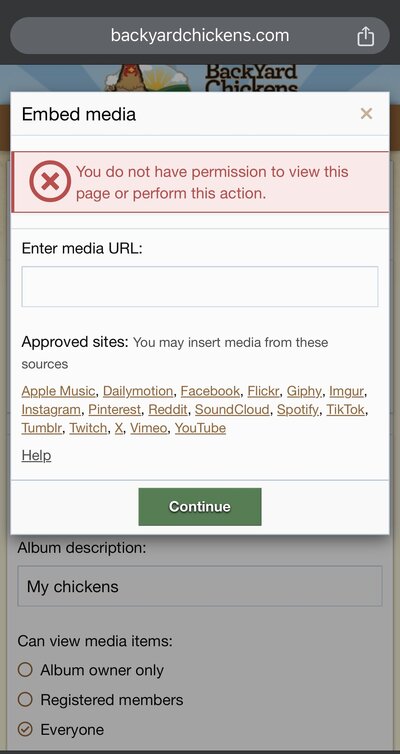This screenshot has height=754, width=400.
Task: Open the Flickr link
Action: 263,391
